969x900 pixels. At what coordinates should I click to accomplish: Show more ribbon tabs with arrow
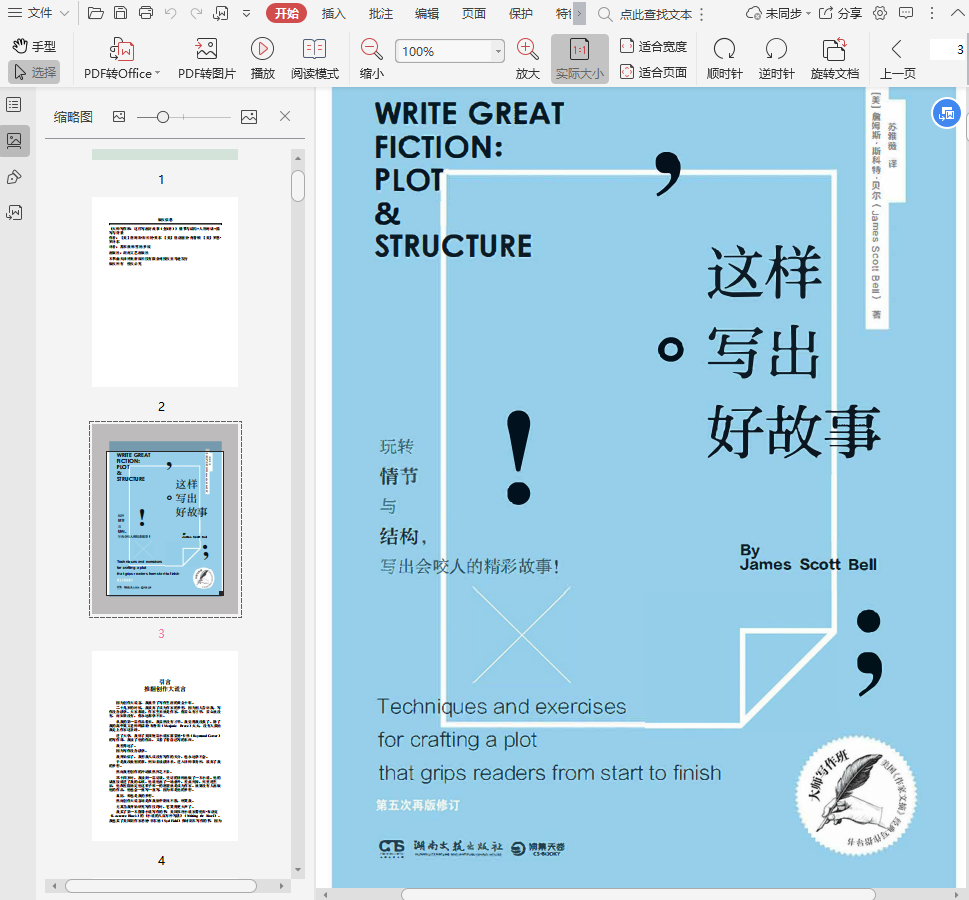click(x=579, y=13)
